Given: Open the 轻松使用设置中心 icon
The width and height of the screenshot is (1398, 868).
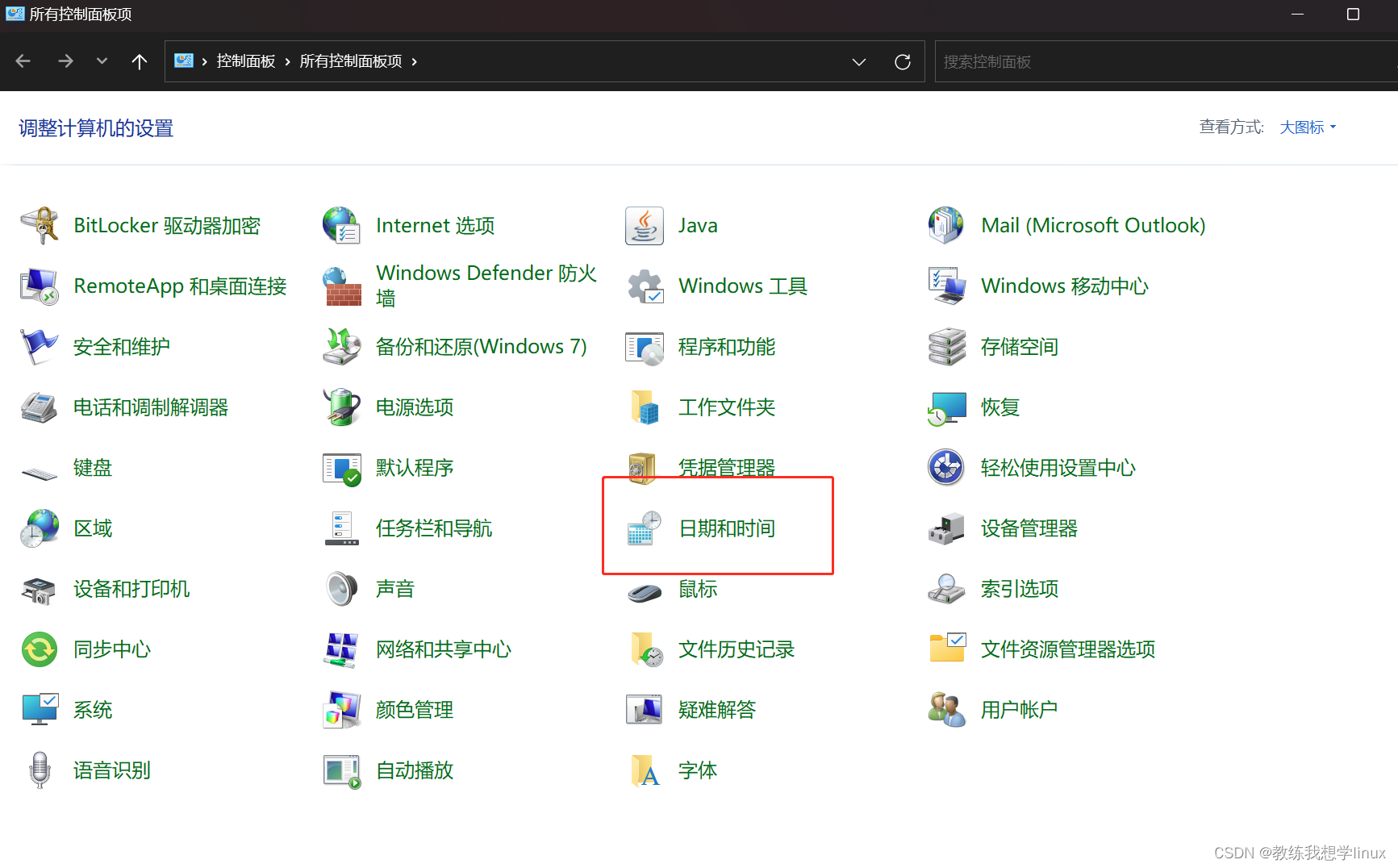Looking at the screenshot, I should pos(947,468).
